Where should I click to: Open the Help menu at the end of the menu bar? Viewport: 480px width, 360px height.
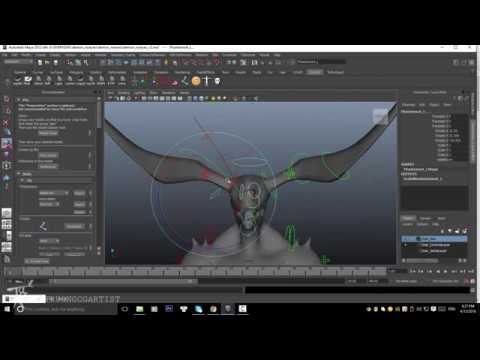coord(277,55)
